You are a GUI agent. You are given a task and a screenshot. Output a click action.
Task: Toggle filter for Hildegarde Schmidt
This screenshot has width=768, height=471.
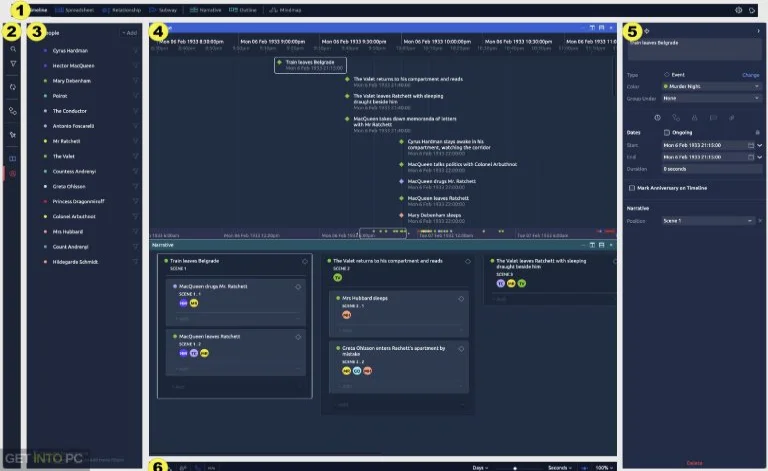click(x=135, y=262)
